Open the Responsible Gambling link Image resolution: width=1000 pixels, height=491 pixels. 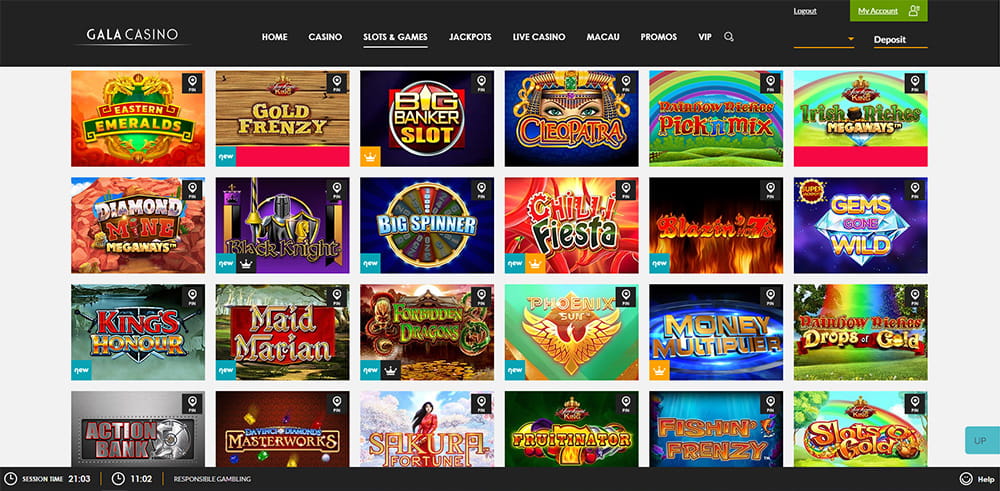point(212,479)
